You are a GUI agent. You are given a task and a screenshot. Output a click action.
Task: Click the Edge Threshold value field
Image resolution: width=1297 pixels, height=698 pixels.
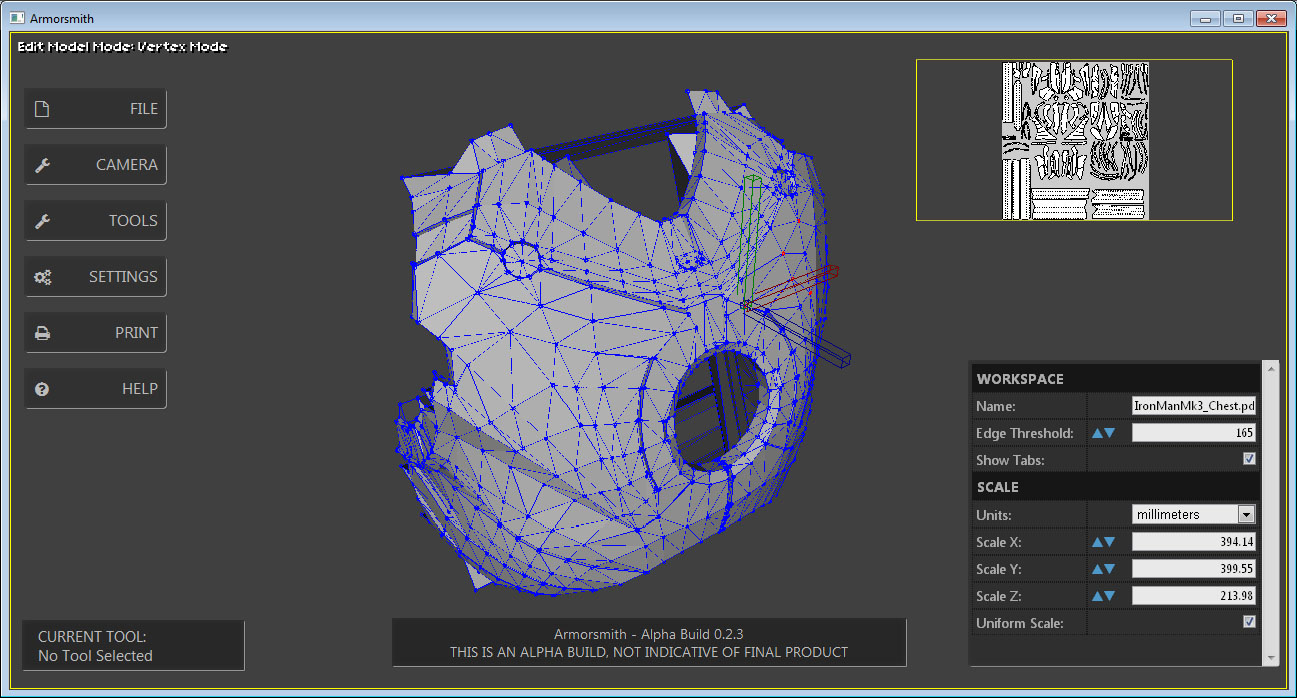[x=1193, y=433]
